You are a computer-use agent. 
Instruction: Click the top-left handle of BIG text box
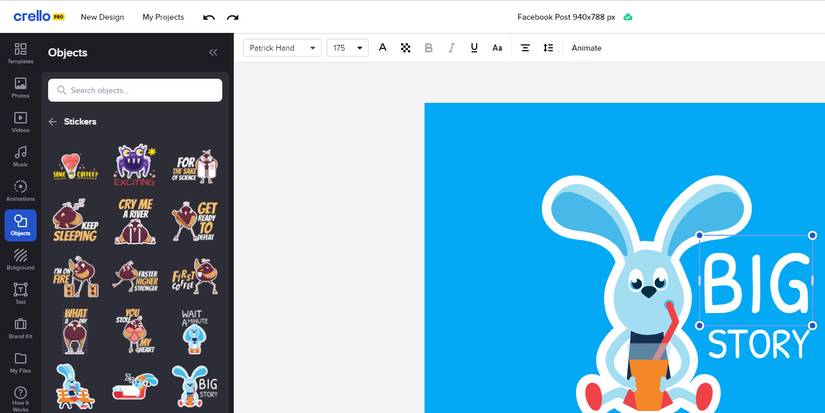(x=699, y=235)
